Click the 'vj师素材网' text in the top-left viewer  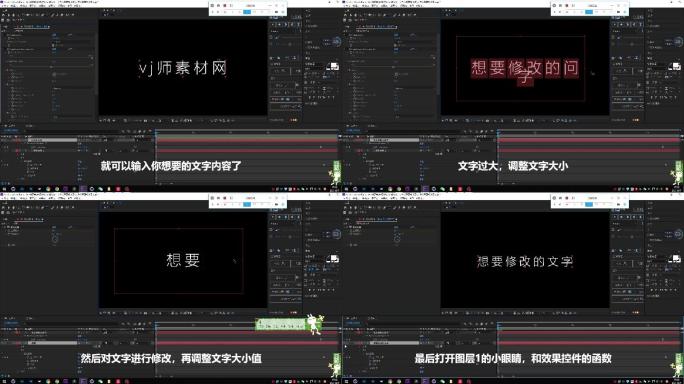pyautogui.click(x=183, y=68)
